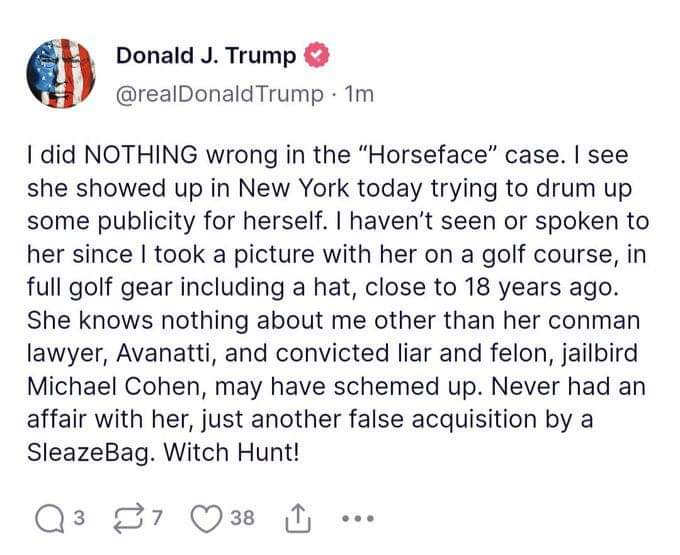Click the like count "38"
Image resolution: width=680 pixels, height=555 pixels.
[x=243, y=519]
